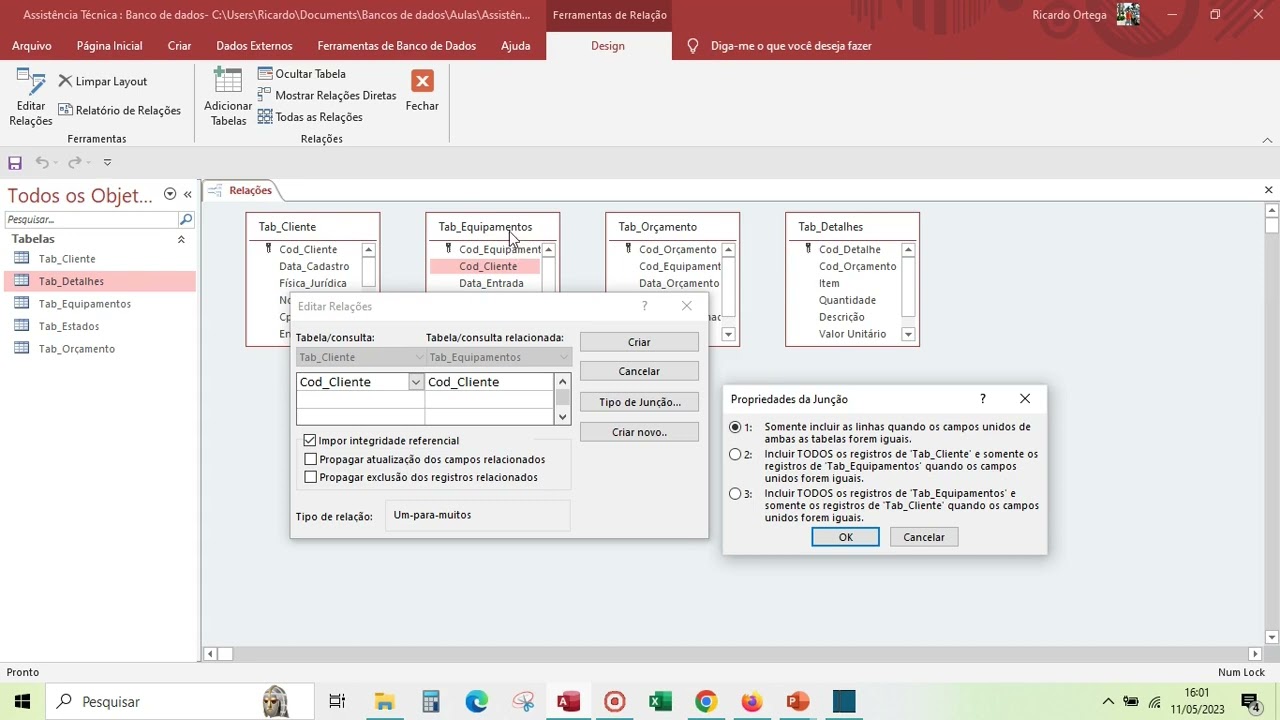Click the Criar novo button
Viewport: 1280px width, 720px height.
pos(639,432)
